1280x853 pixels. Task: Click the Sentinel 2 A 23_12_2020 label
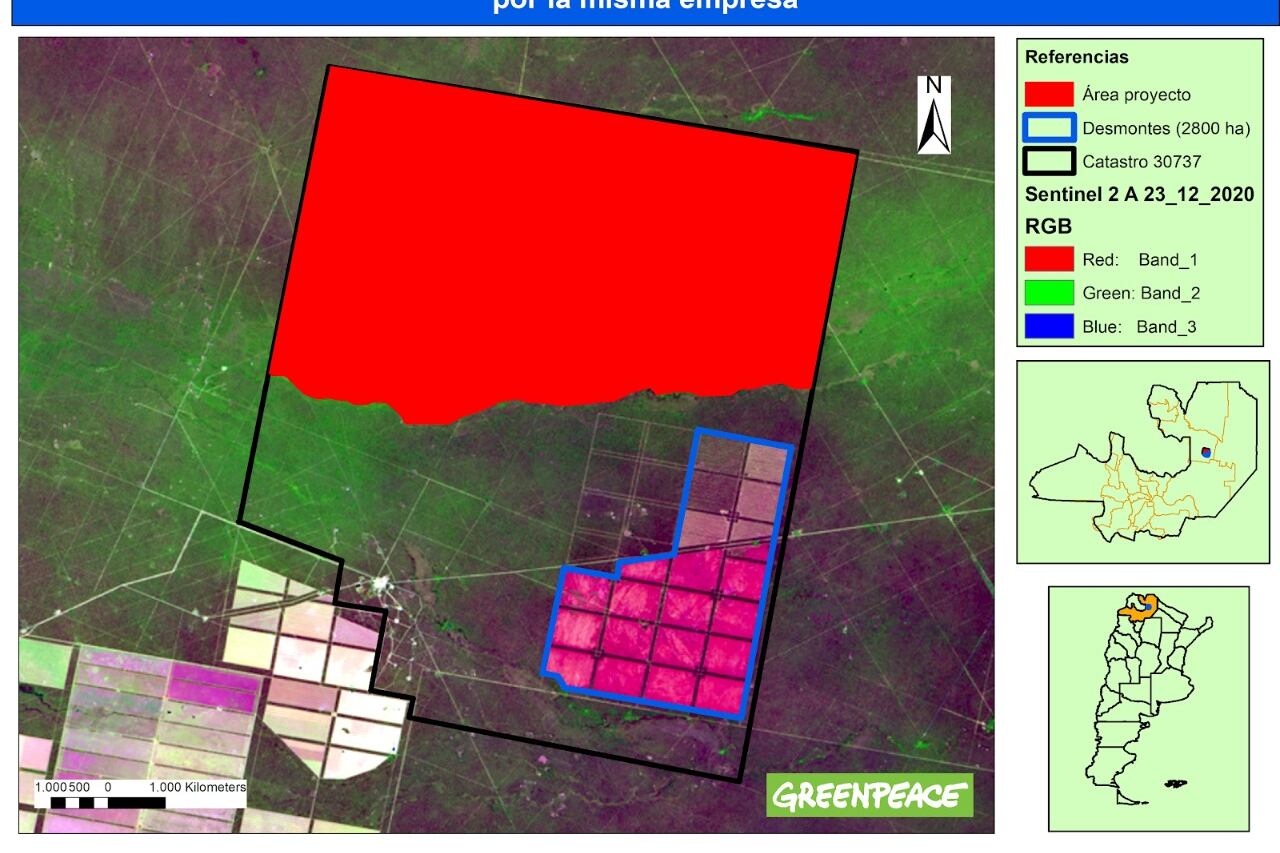coord(1139,194)
